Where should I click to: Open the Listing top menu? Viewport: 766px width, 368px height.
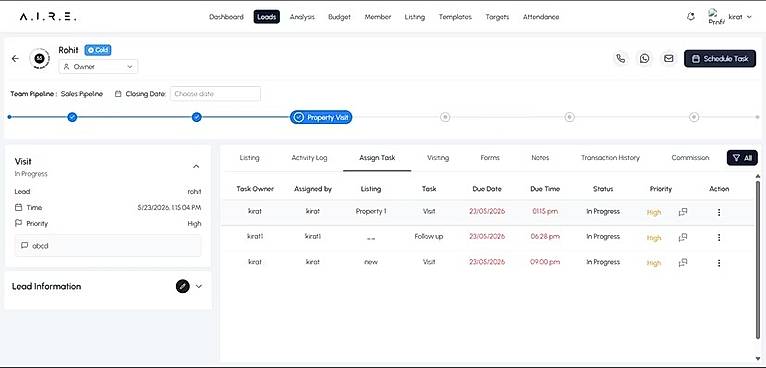coord(415,17)
